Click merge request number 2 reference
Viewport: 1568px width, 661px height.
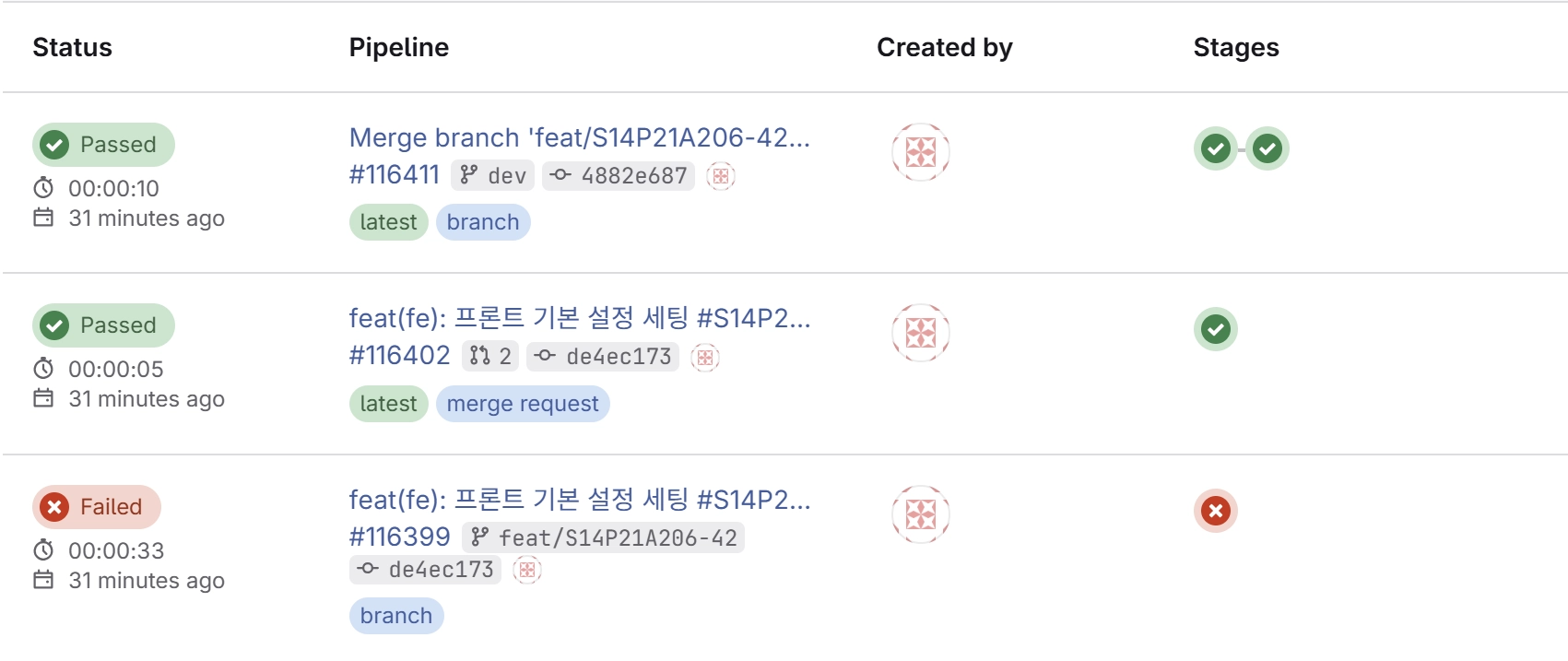[490, 357]
